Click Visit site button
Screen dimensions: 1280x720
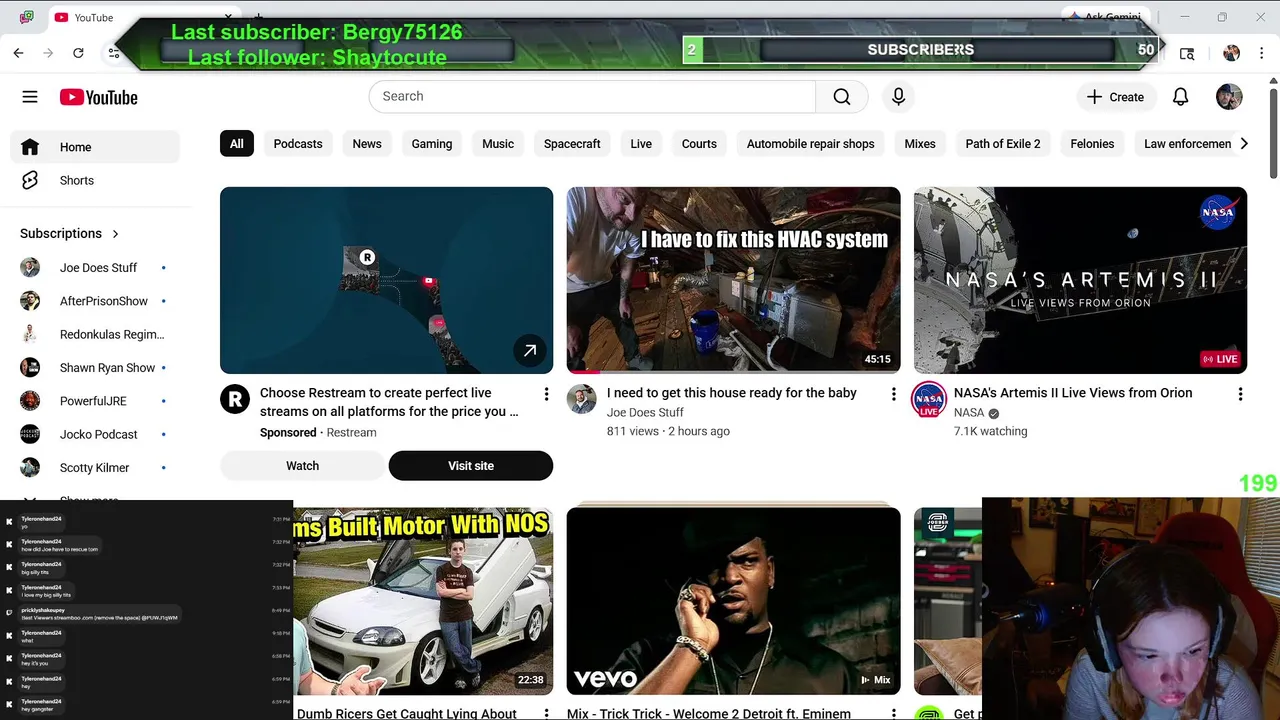[x=471, y=465]
